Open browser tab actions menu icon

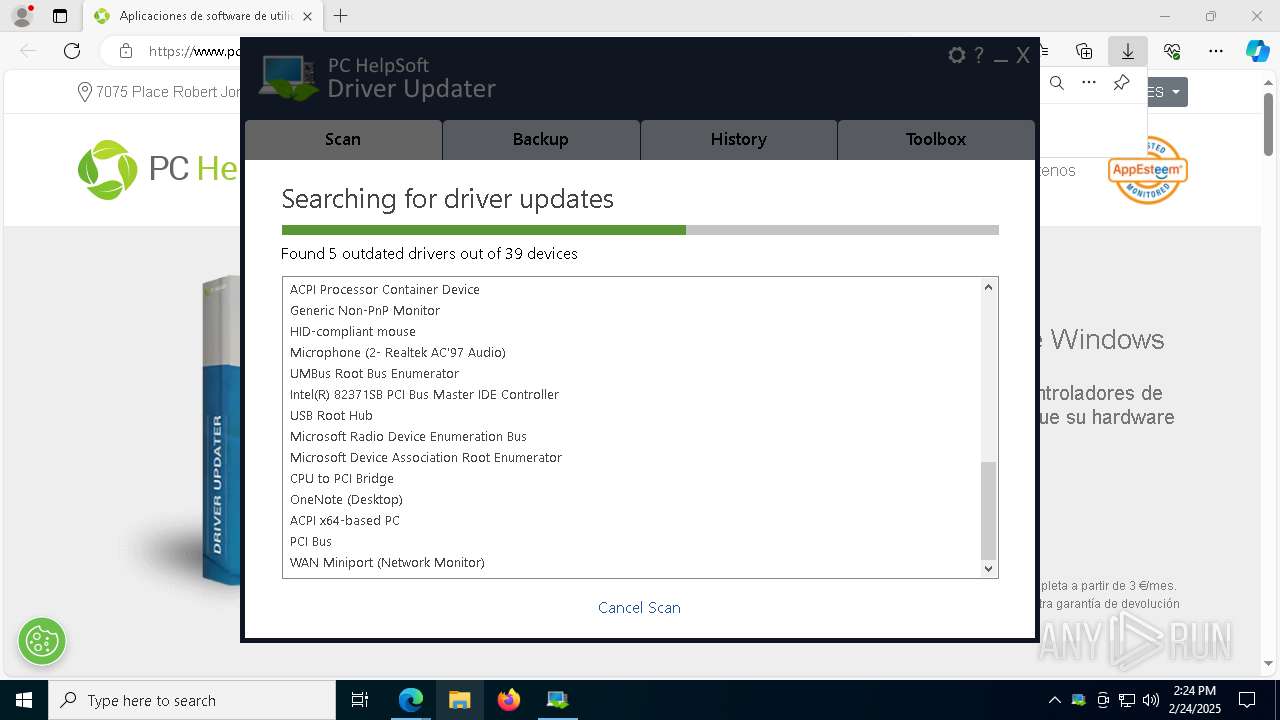point(60,16)
